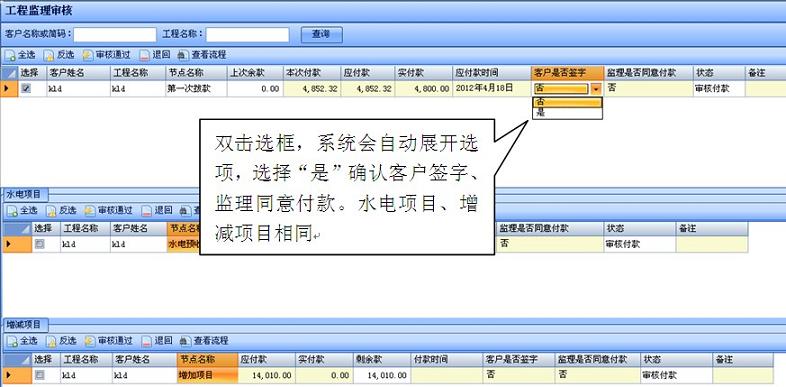Select the 第一次拨款 cell
This screenshot has height=387, width=786.
[196, 89]
